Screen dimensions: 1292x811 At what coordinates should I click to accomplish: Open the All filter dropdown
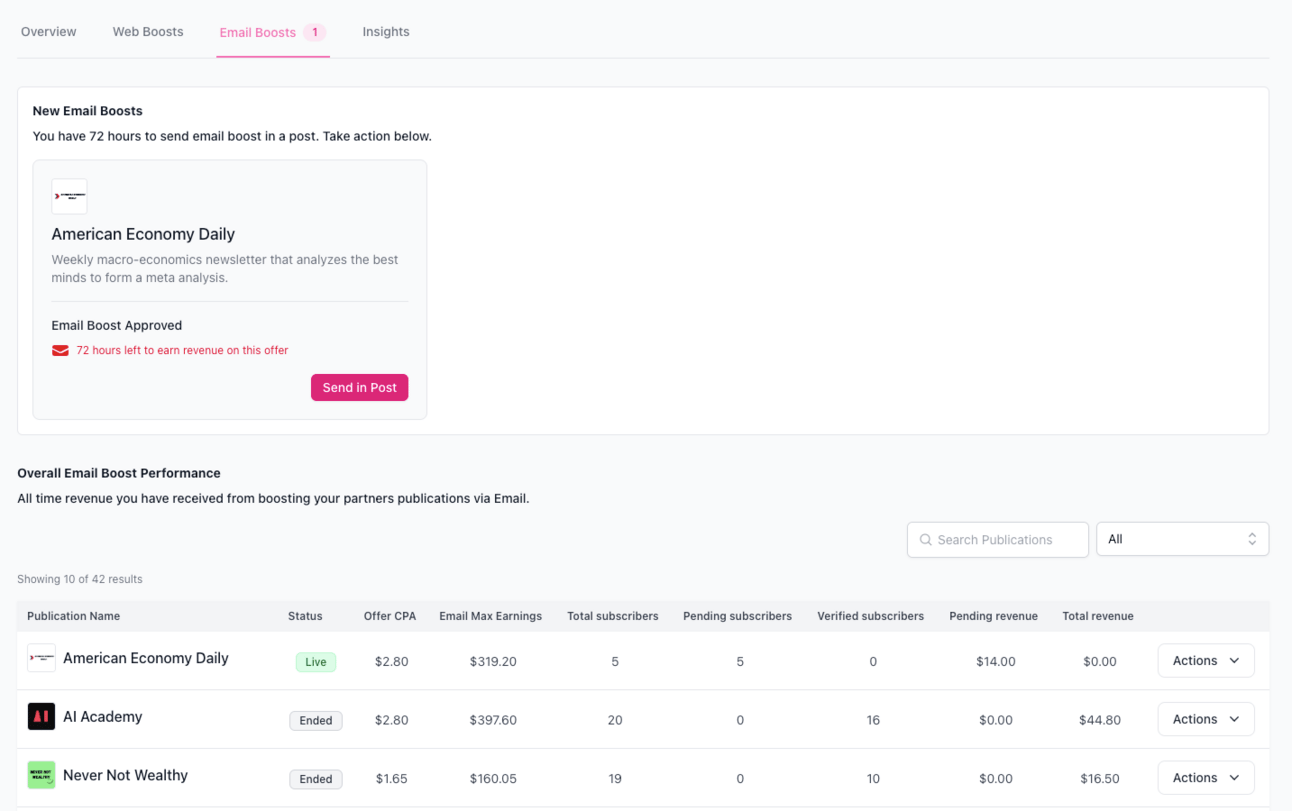[1183, 539]
